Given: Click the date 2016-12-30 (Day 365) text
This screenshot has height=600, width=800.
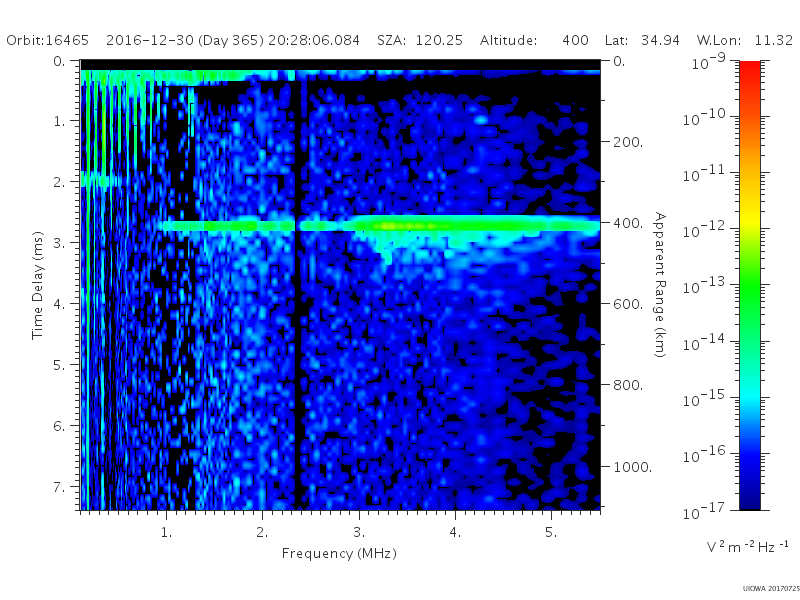Looking at the screenshot, I should (x=185, y=40).
